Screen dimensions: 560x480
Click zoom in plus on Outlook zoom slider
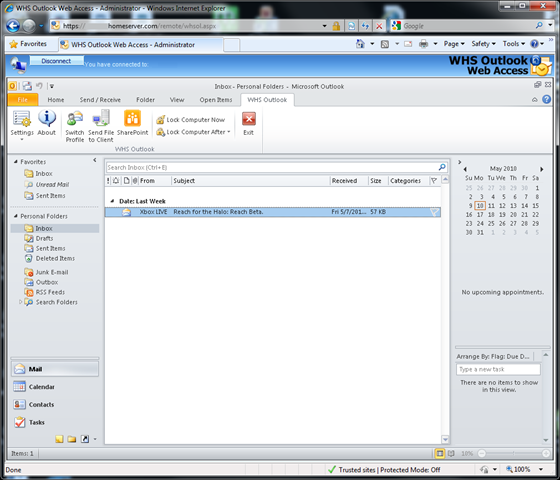tap(546, 454)
